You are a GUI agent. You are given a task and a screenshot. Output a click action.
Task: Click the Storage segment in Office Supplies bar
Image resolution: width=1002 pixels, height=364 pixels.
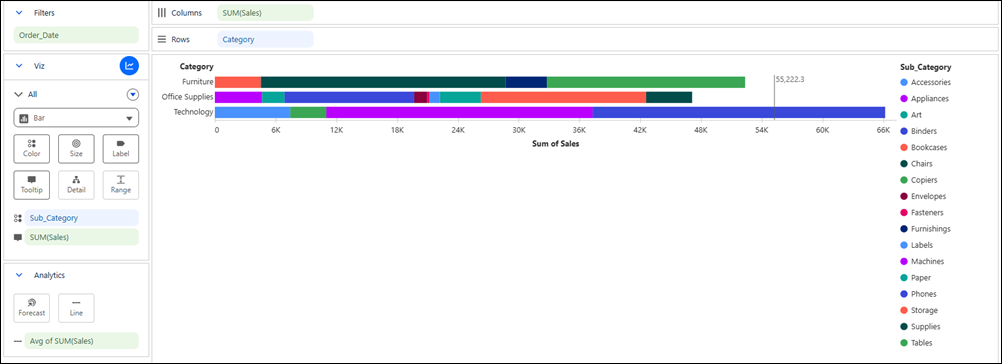[x=564, y=97]
